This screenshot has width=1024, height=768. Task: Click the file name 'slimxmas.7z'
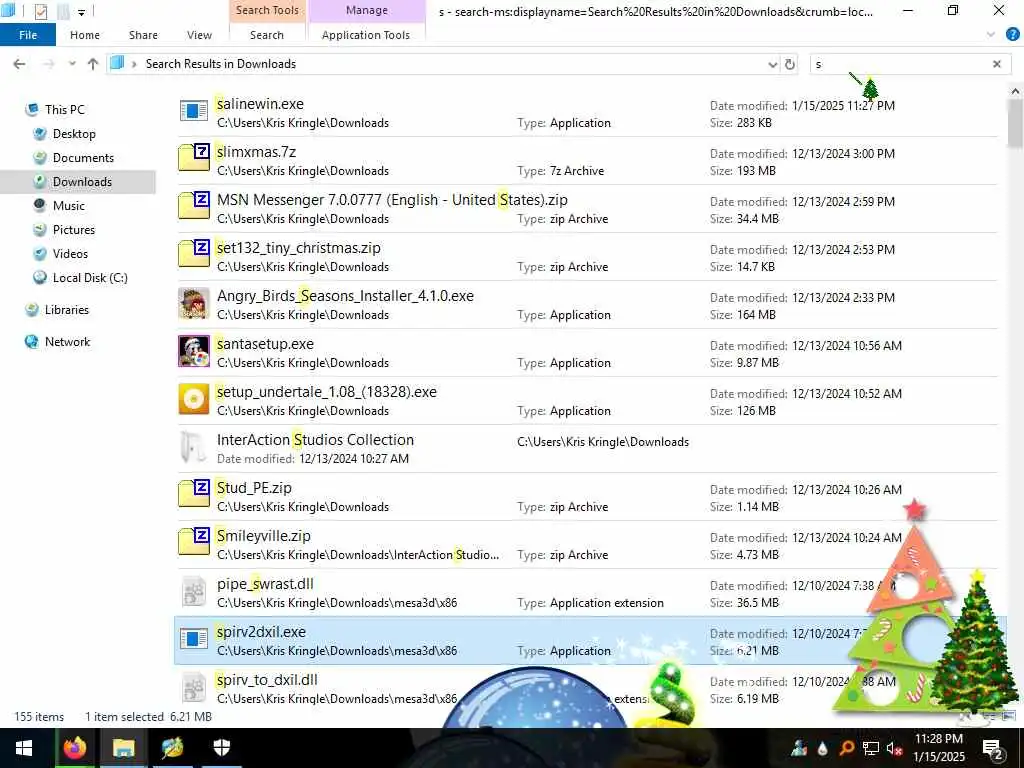[x=257, y=152]
